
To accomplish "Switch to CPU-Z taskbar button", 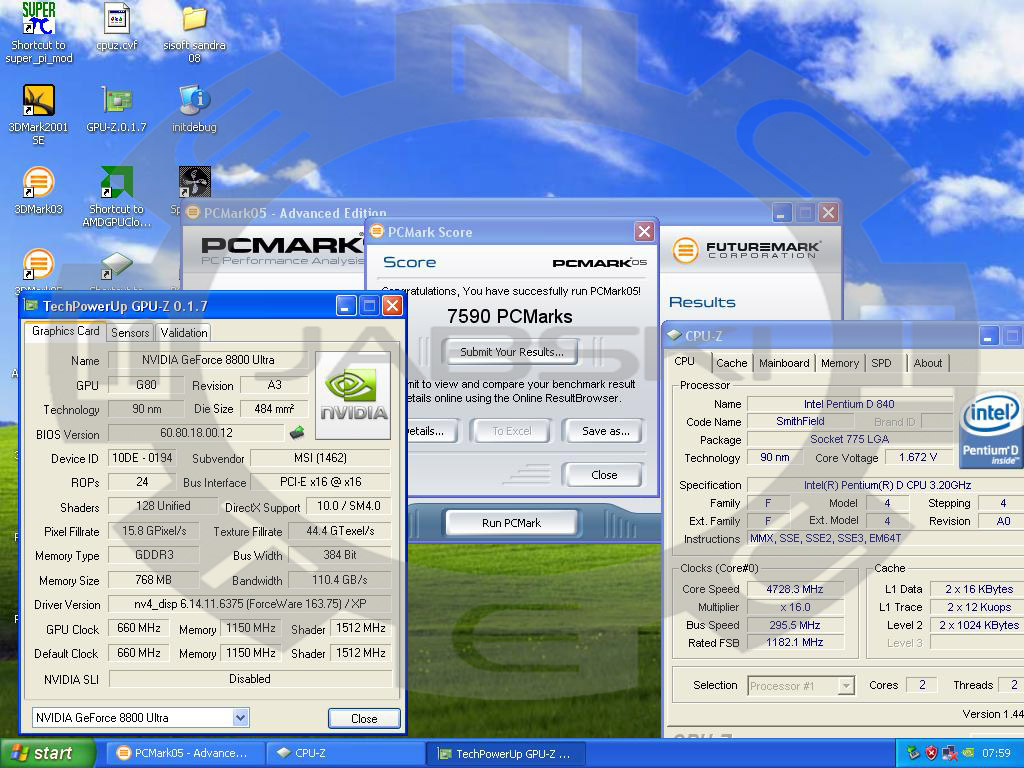I will pyautogui.click(x=346, y=753).
